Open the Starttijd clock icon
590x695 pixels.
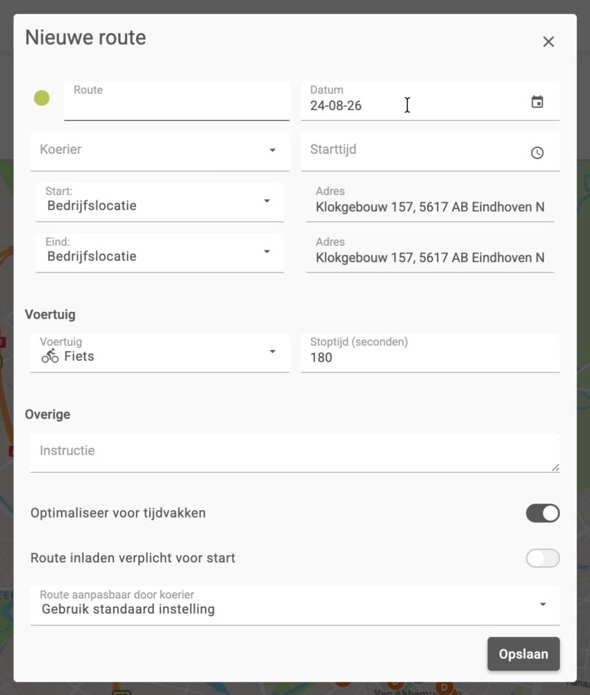pyautogui.click(x=537, y=153)
